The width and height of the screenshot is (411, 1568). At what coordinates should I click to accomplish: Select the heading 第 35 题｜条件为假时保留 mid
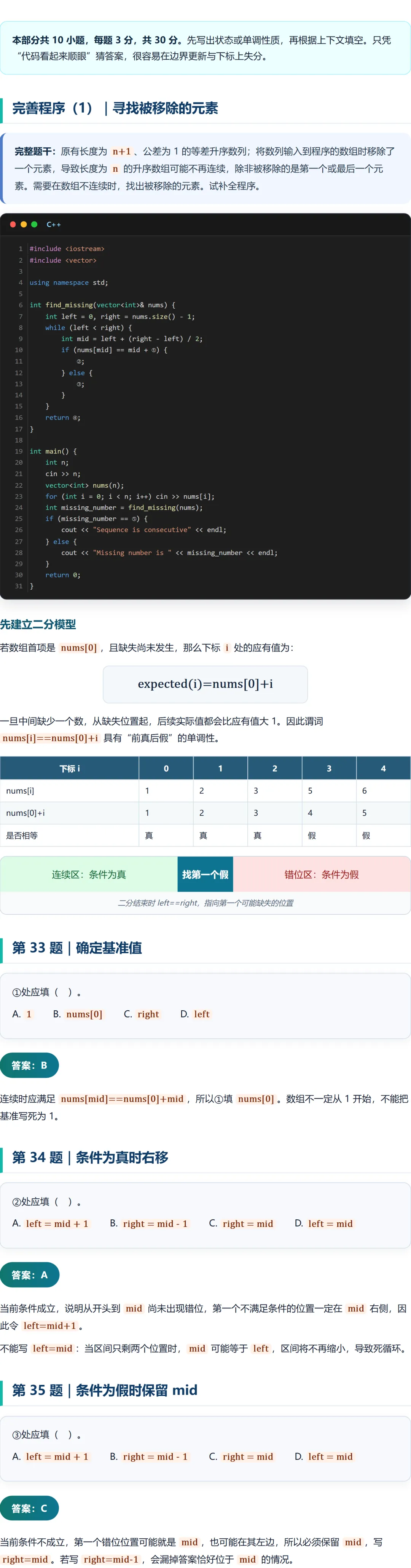click(x=105, y=1390)
